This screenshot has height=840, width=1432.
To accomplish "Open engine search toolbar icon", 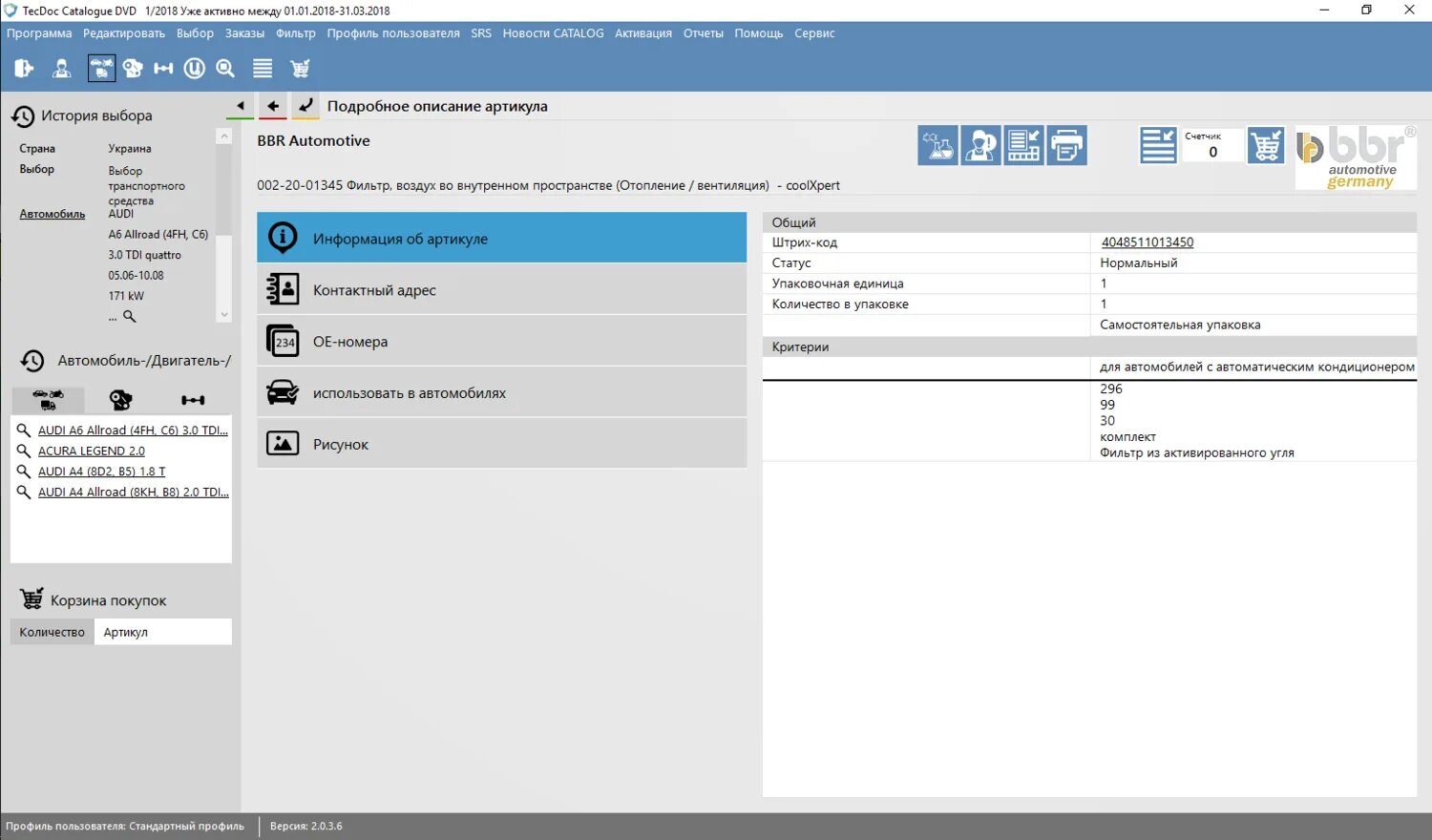I will [133, 69].
